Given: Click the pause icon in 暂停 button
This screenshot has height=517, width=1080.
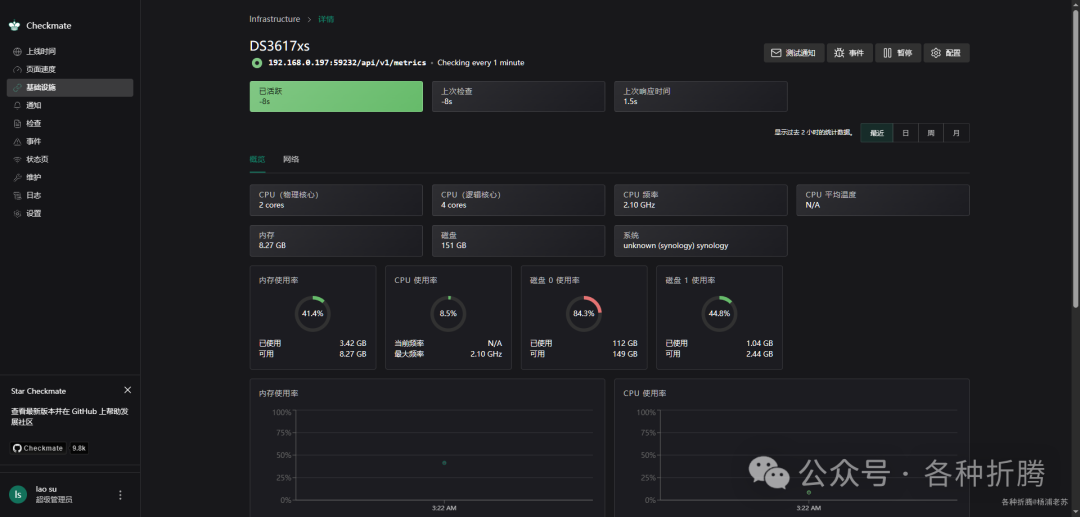Looking at the screenshot, I should tap(887, 53).
